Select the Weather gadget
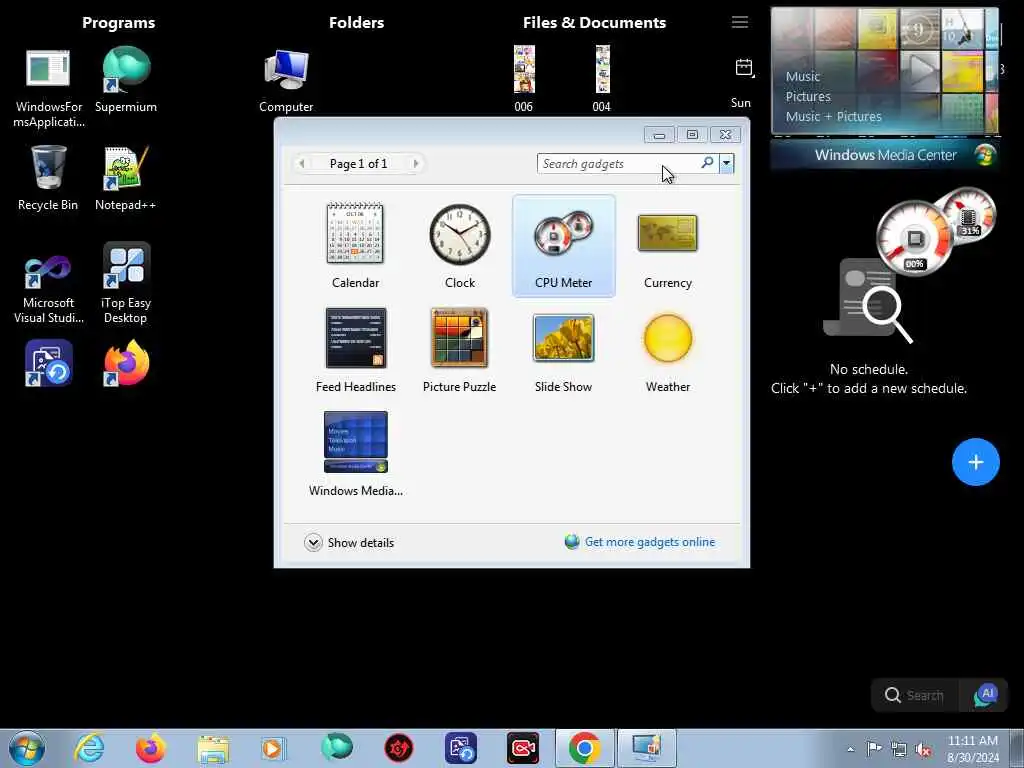The image size is (1024, 768). tap(667, 350)
